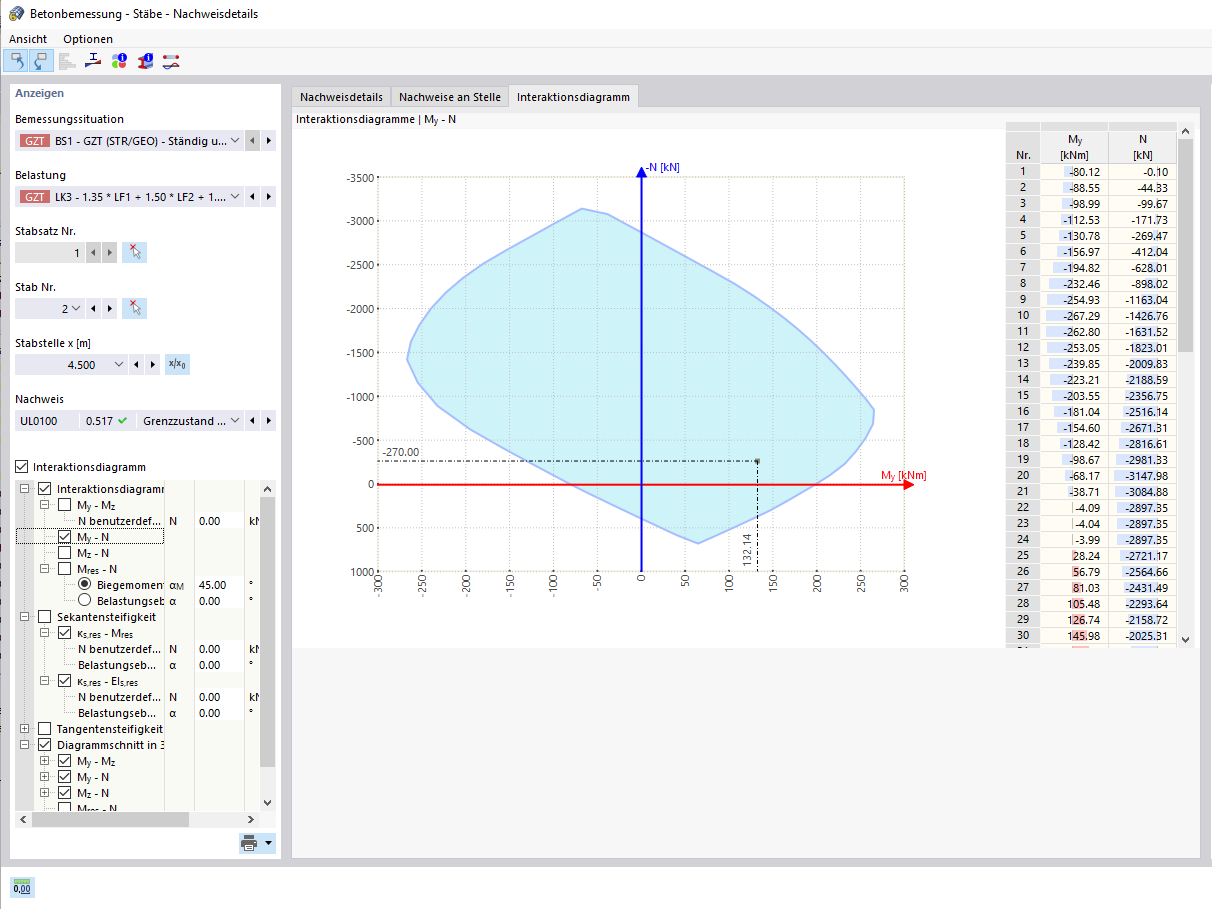This screenshot has height=909, width=1212.
Task: Click the Nr. column header
Action: coord(1023,147)
